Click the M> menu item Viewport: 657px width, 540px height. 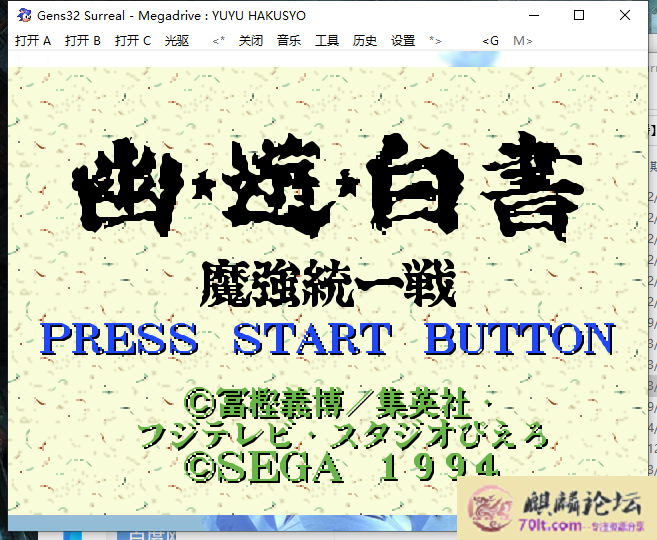pos(522,41)
